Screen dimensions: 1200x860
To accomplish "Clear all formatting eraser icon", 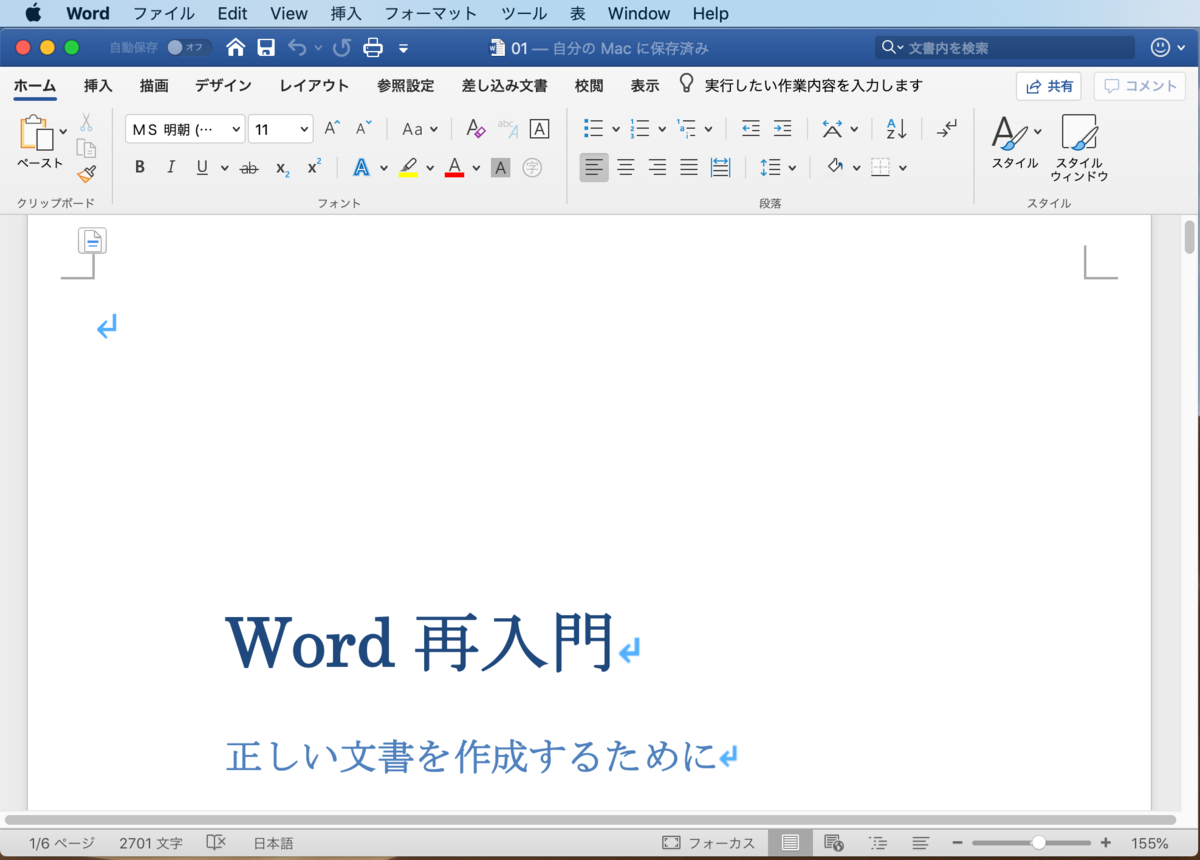I will [x=476, y=128].
